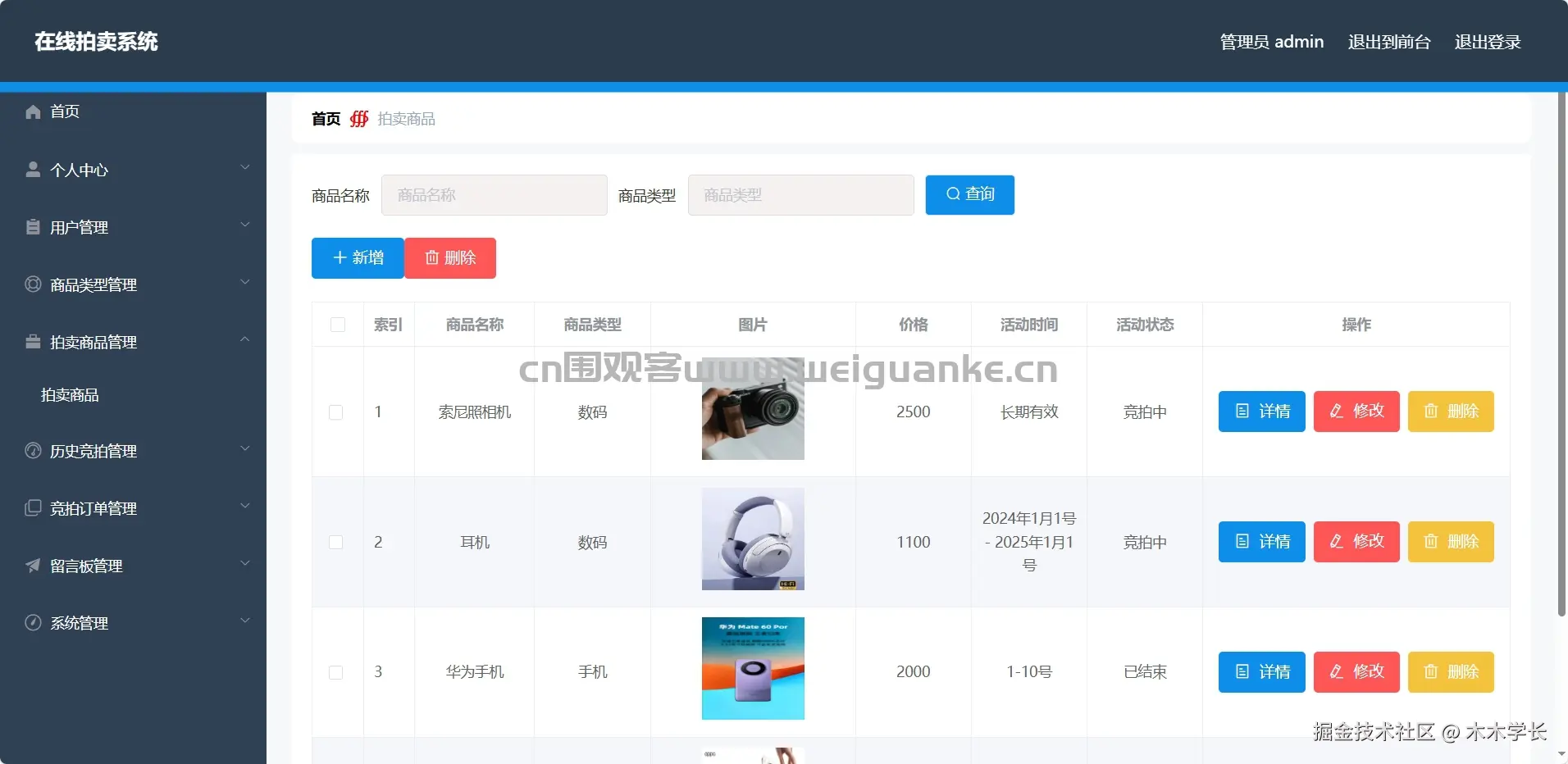Open 首页 in the sidebar

133,111
